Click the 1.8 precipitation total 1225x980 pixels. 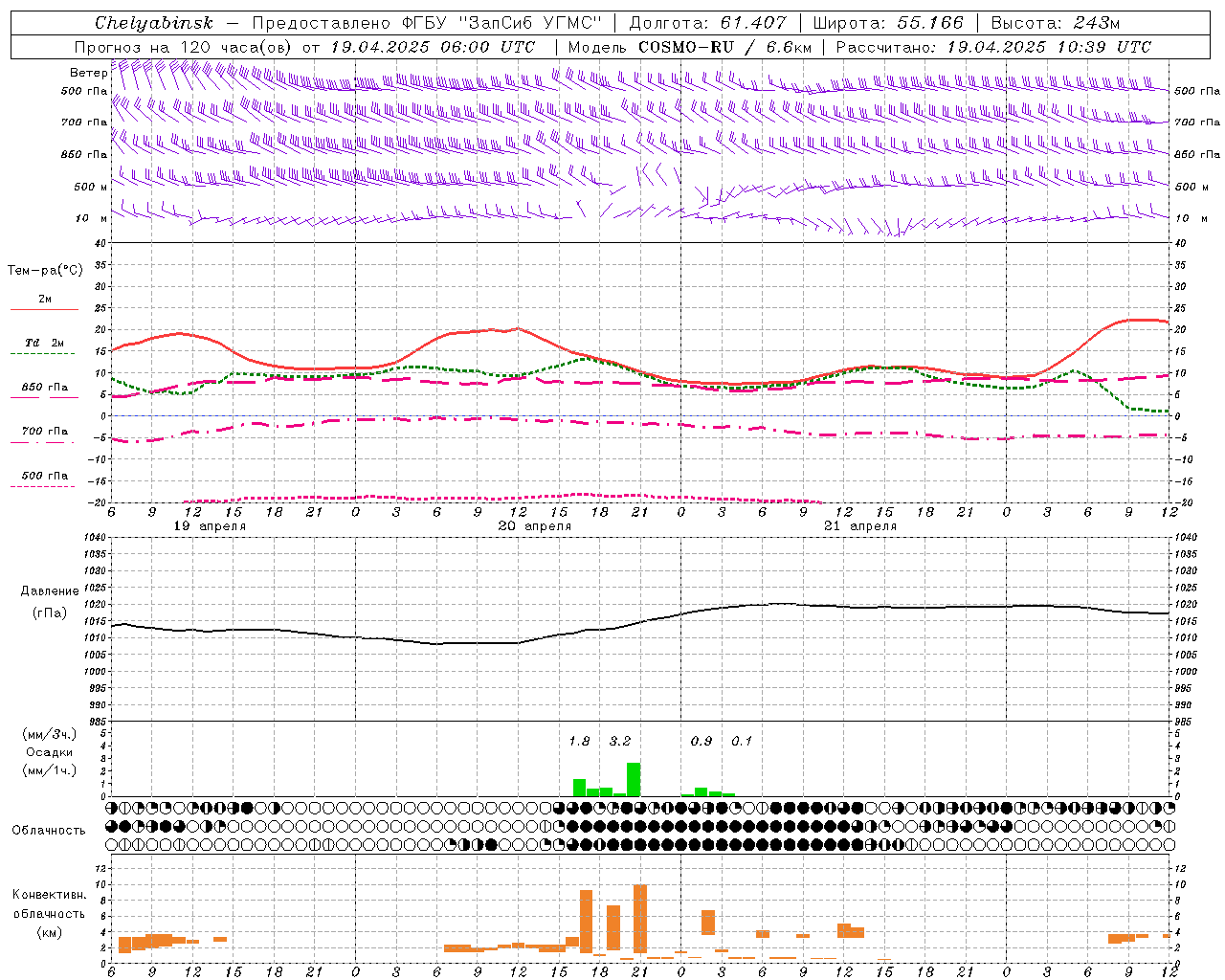pyautogui.click(x=579, y=741)
